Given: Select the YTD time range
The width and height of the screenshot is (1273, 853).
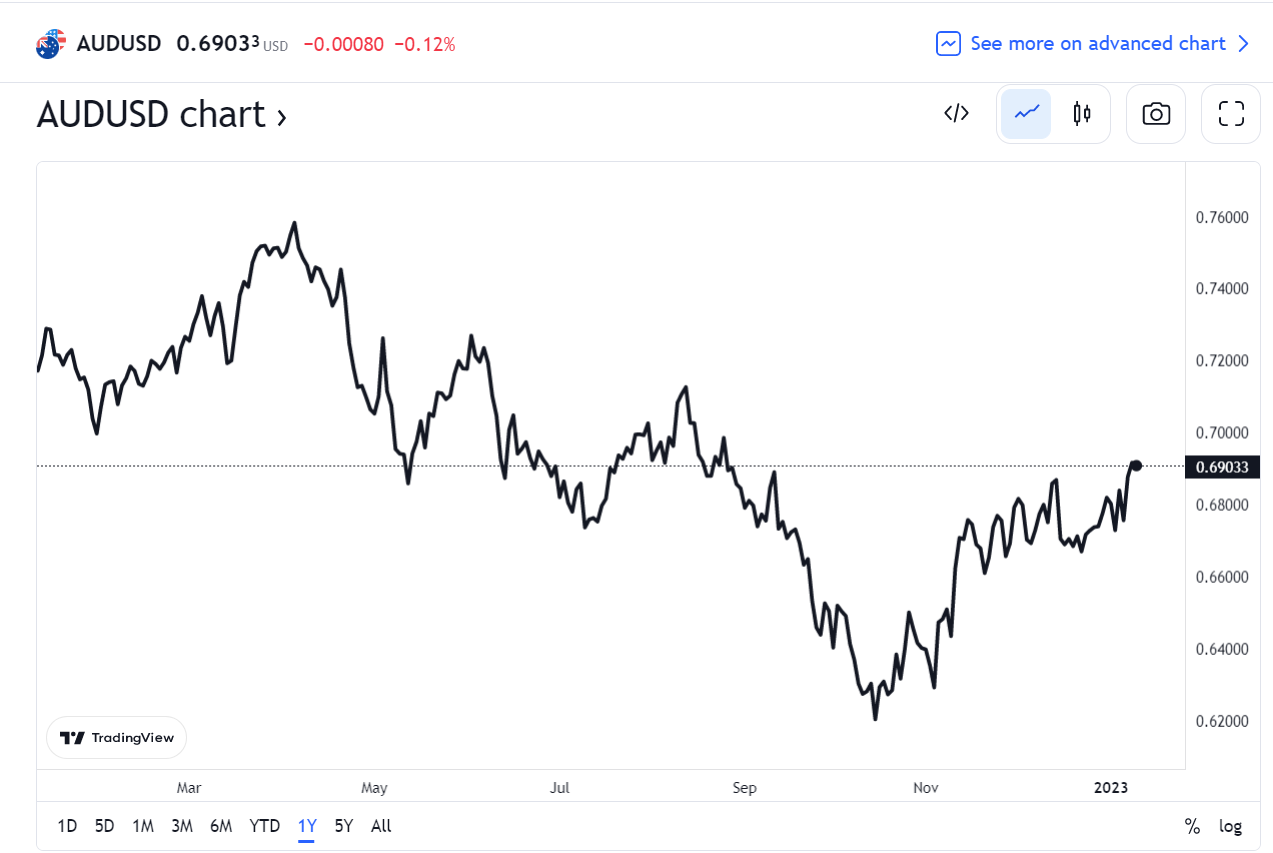Looking at the screenshot, I should pos(265,826).
